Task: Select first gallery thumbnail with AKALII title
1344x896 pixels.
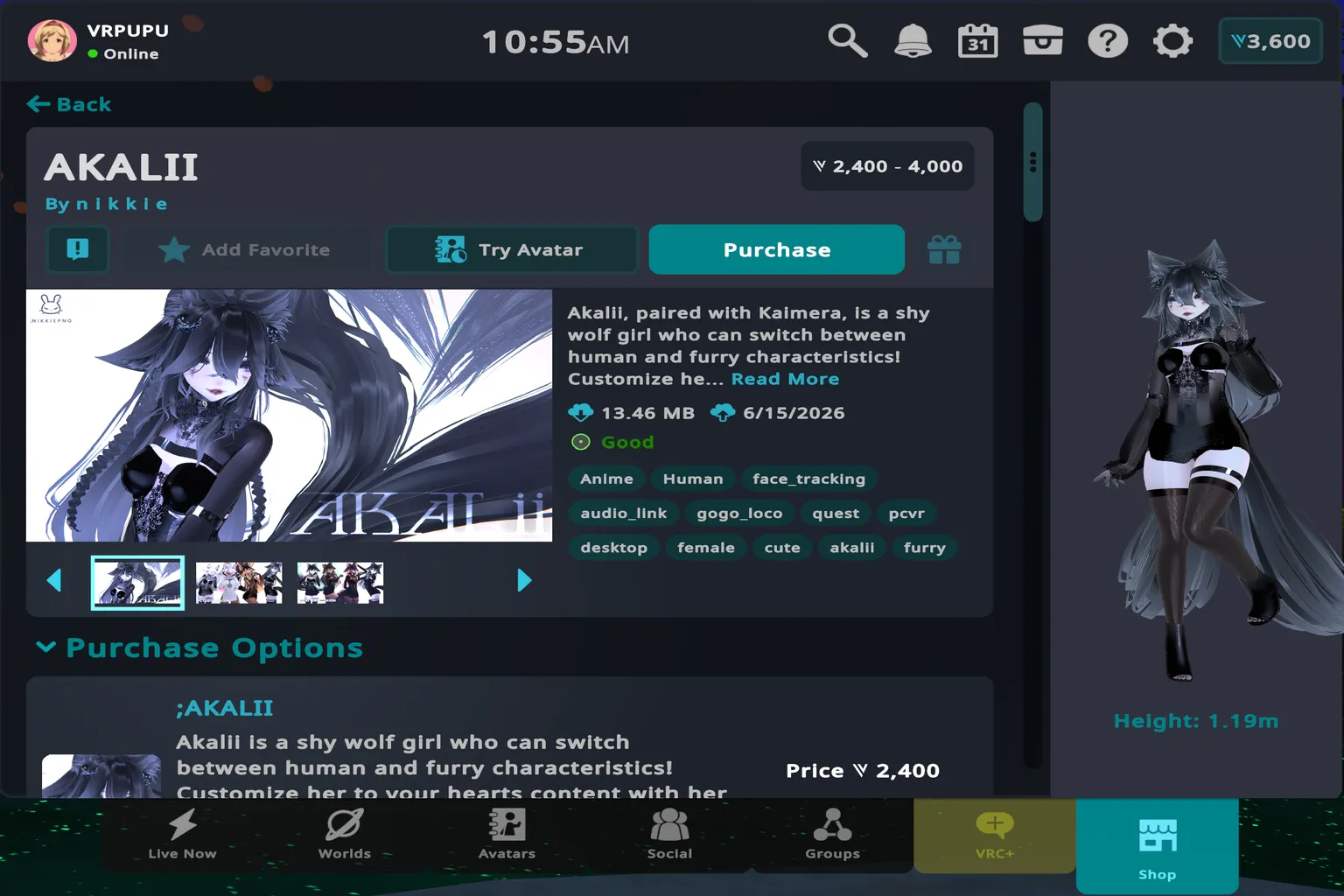Action: tap(137, 583)
